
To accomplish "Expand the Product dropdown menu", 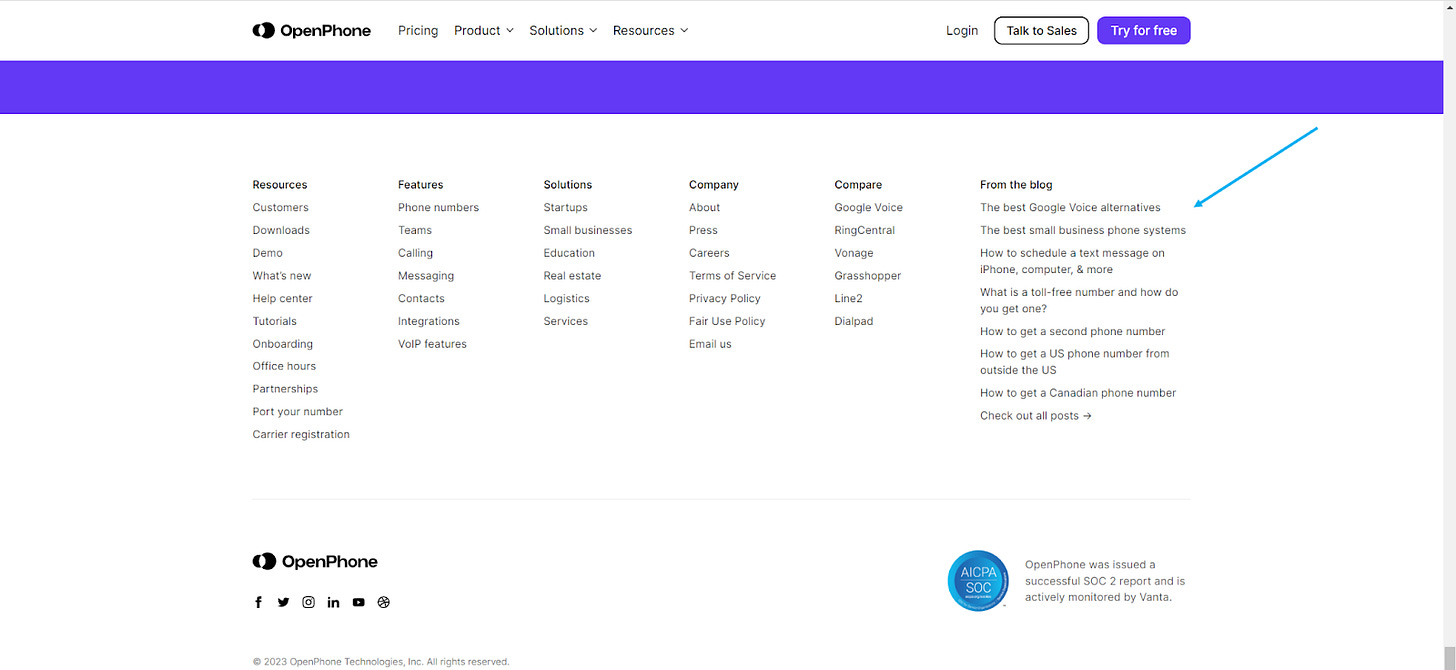I will tap(484, 31).
